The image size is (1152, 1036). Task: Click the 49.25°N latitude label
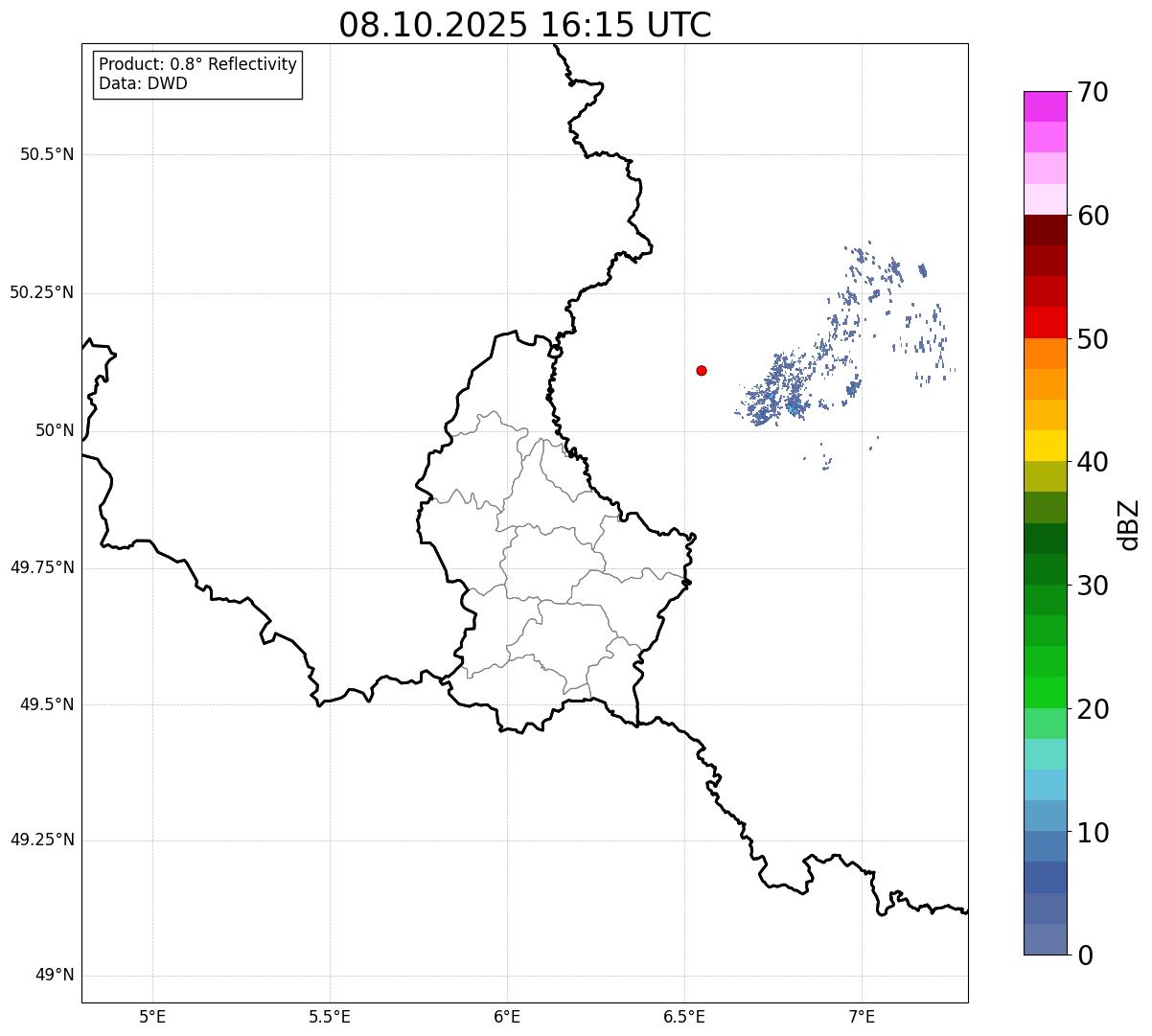pos(42,840)
